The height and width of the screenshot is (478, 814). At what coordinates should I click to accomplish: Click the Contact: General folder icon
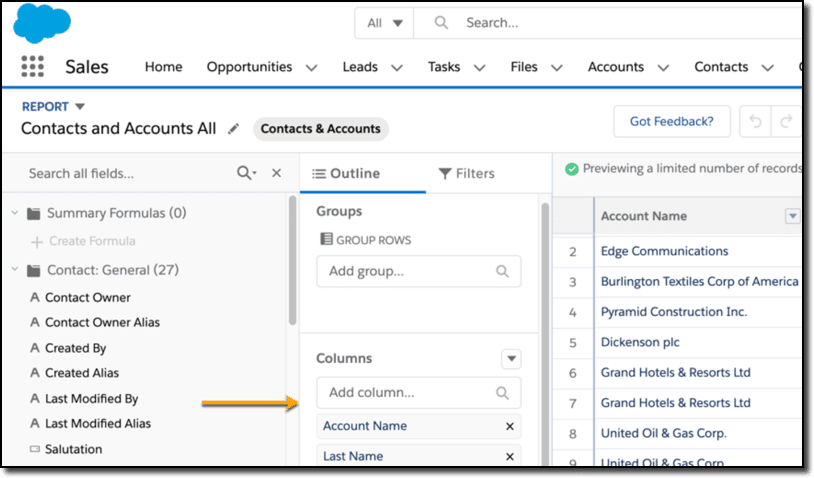(x=34, y=270)
